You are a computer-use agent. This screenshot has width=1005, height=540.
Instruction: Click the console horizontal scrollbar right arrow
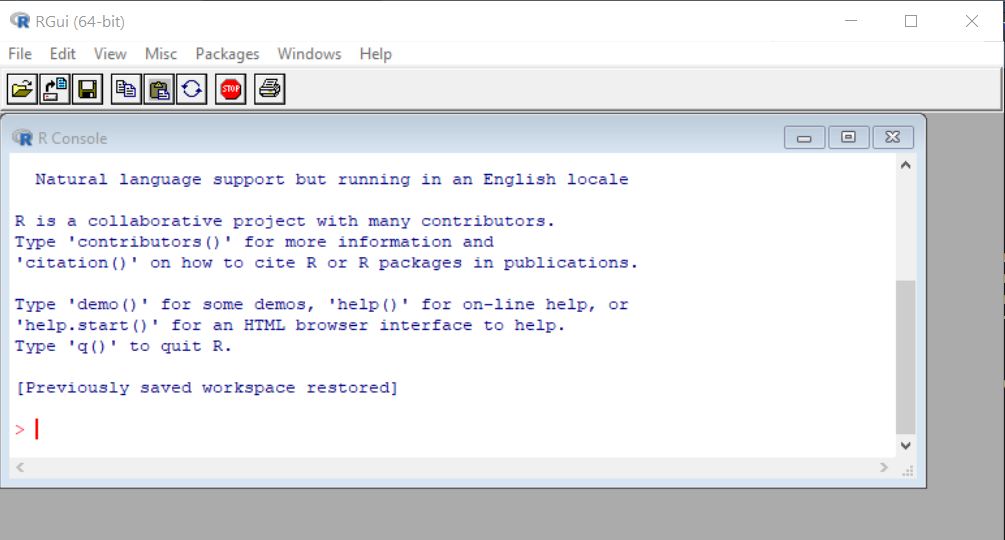click(x=884, y=468)
